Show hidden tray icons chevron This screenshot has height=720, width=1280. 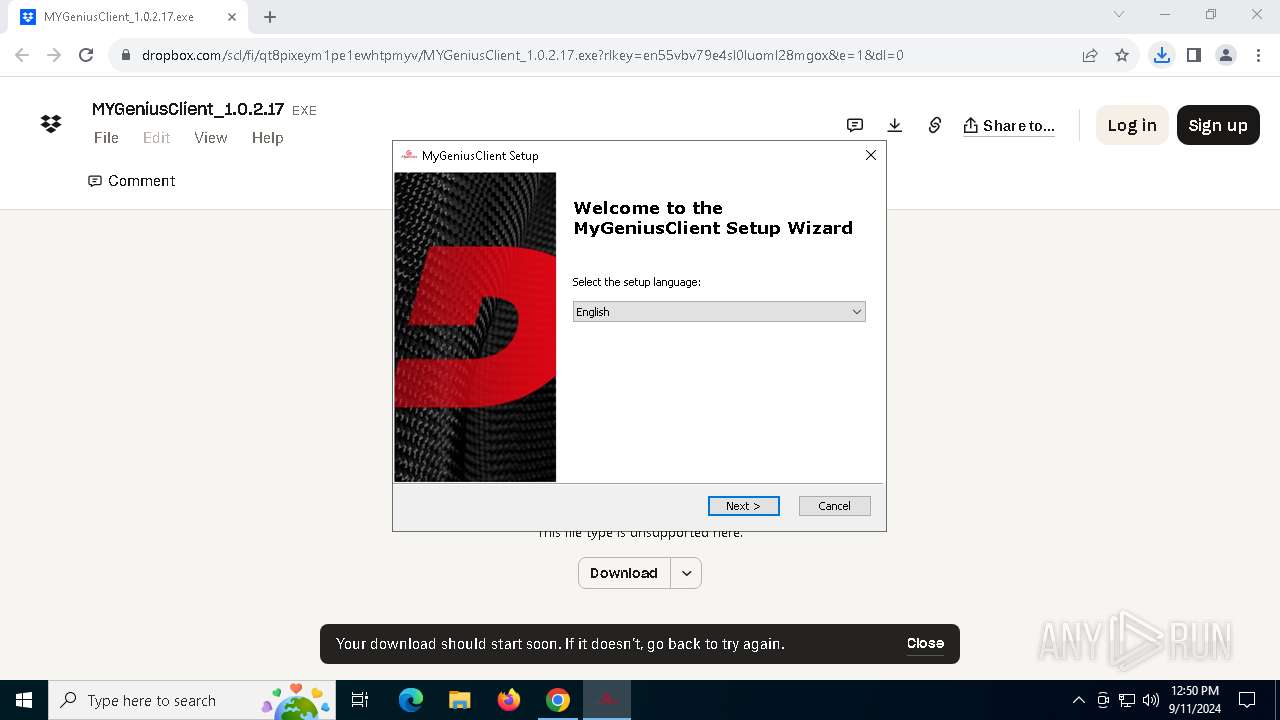[x=1078, y=700]
